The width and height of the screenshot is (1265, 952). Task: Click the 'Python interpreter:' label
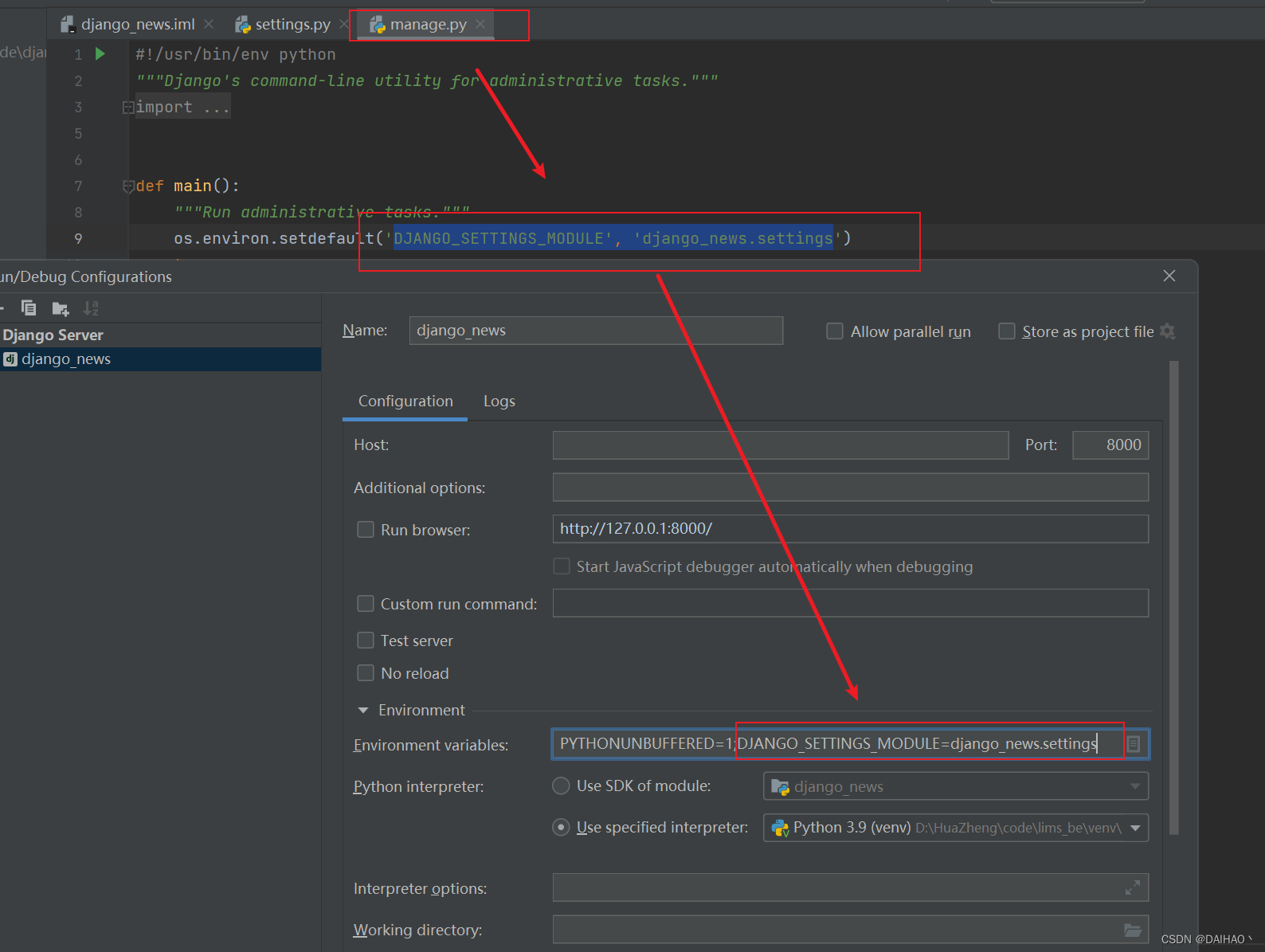(418, 786)
